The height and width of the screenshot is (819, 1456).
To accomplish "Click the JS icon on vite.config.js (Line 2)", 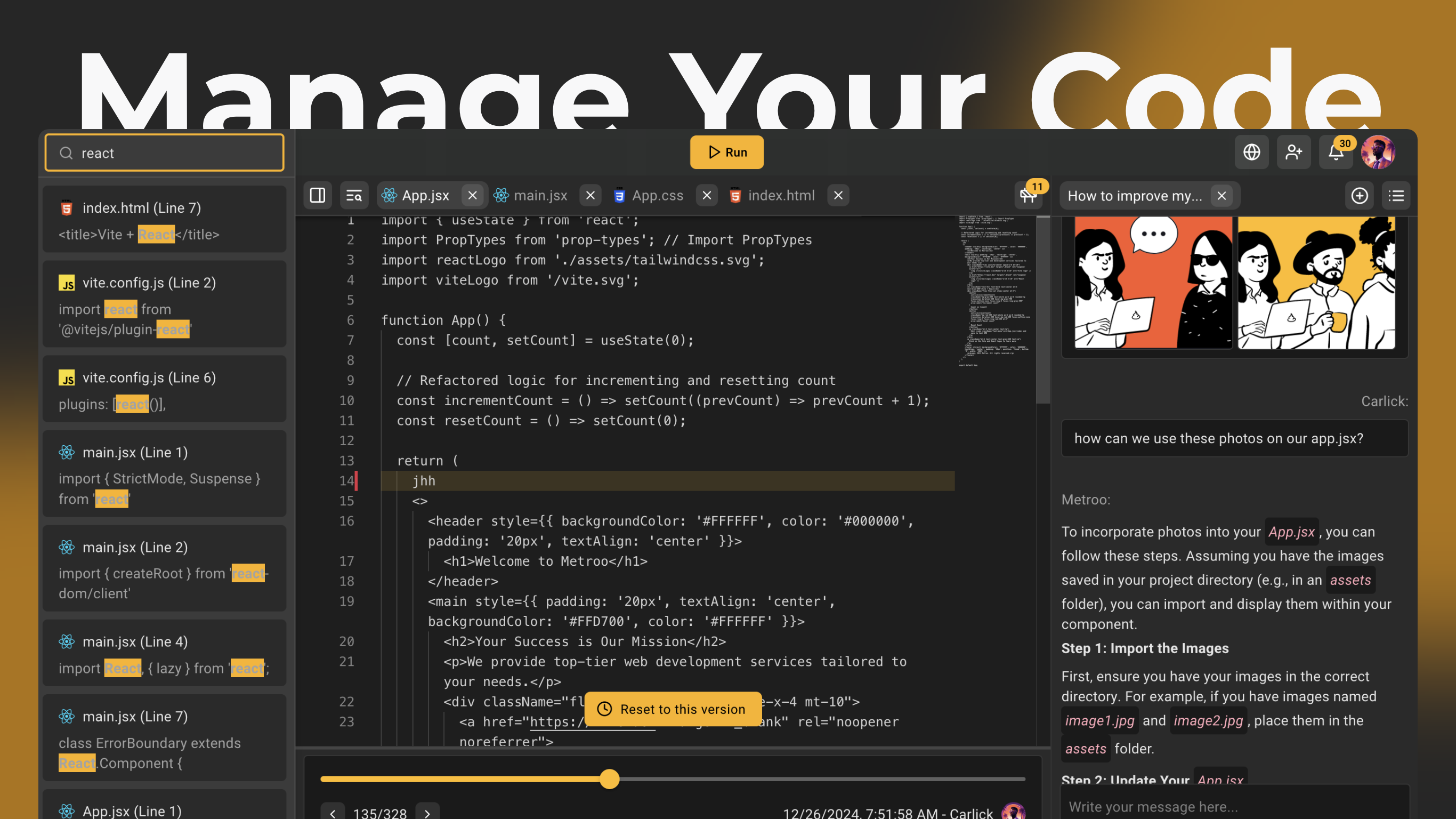I will [67, 283].
